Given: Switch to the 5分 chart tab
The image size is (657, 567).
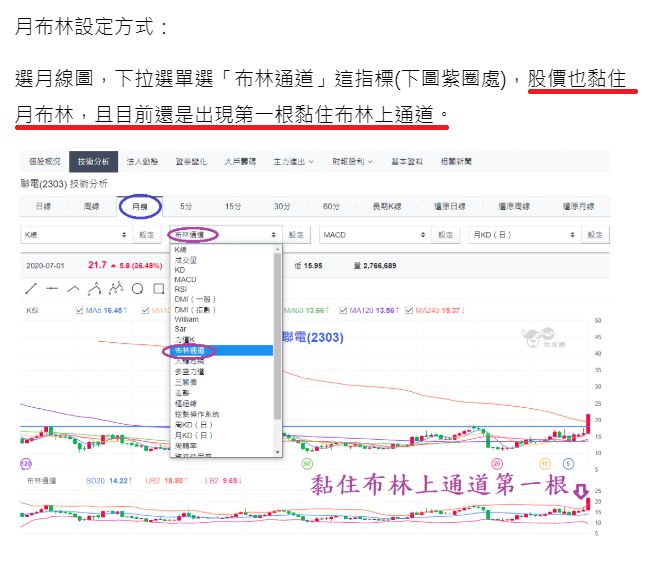Looking at the screenshot, I should (186, 206).
